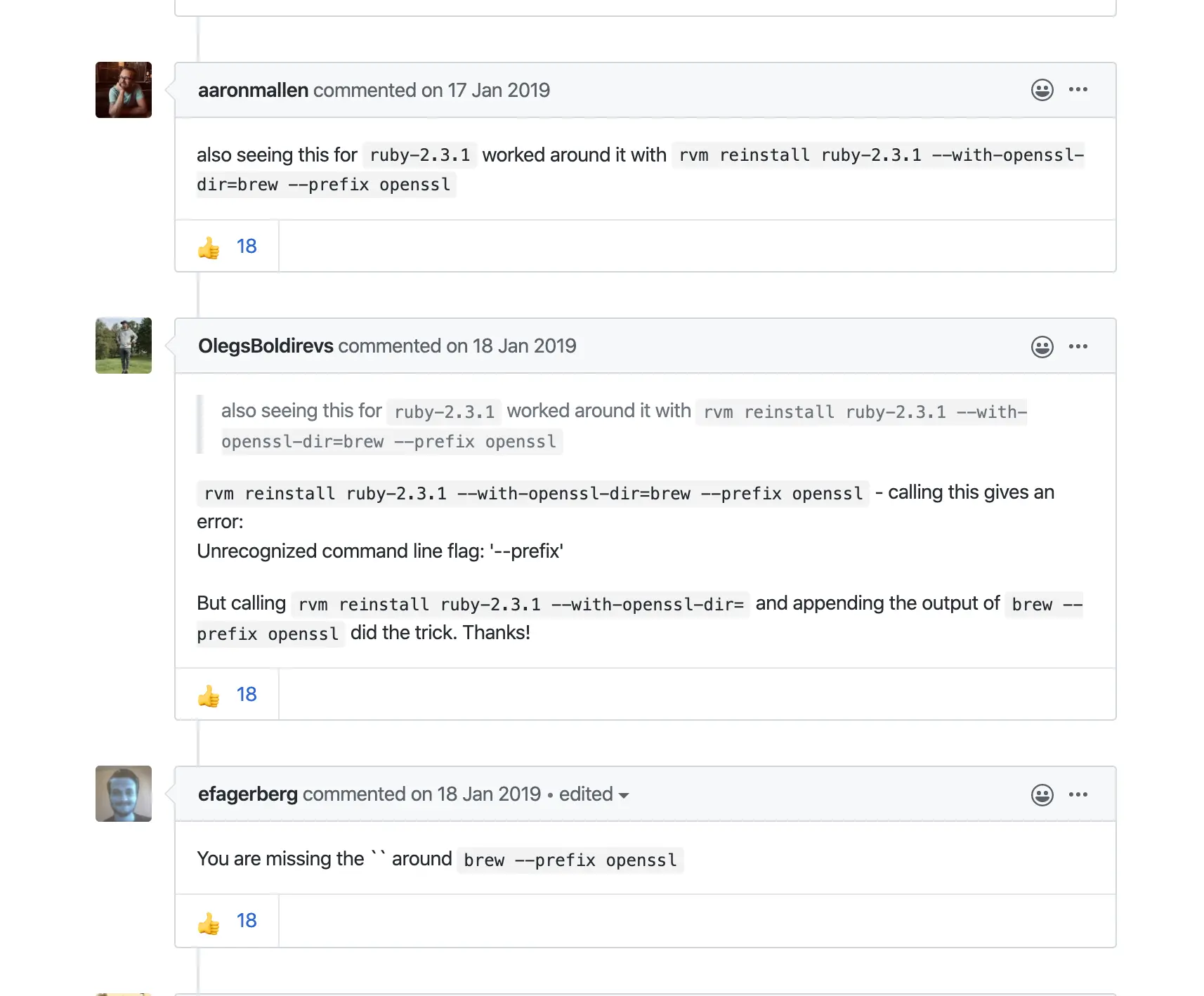Toggle thumbs up on efagerberg's comment
The width and height of the screenshot is (1204, 996).
(x=227, y=921)
